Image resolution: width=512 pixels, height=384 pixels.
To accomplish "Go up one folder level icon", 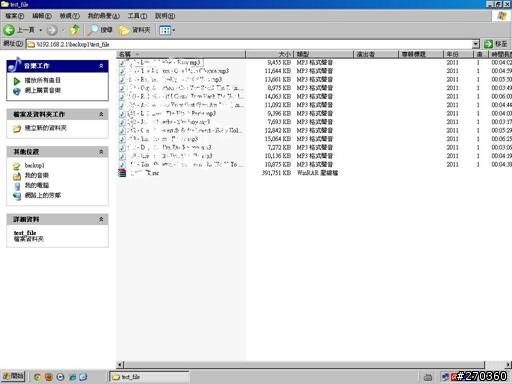I will click(x=75, y=30).
